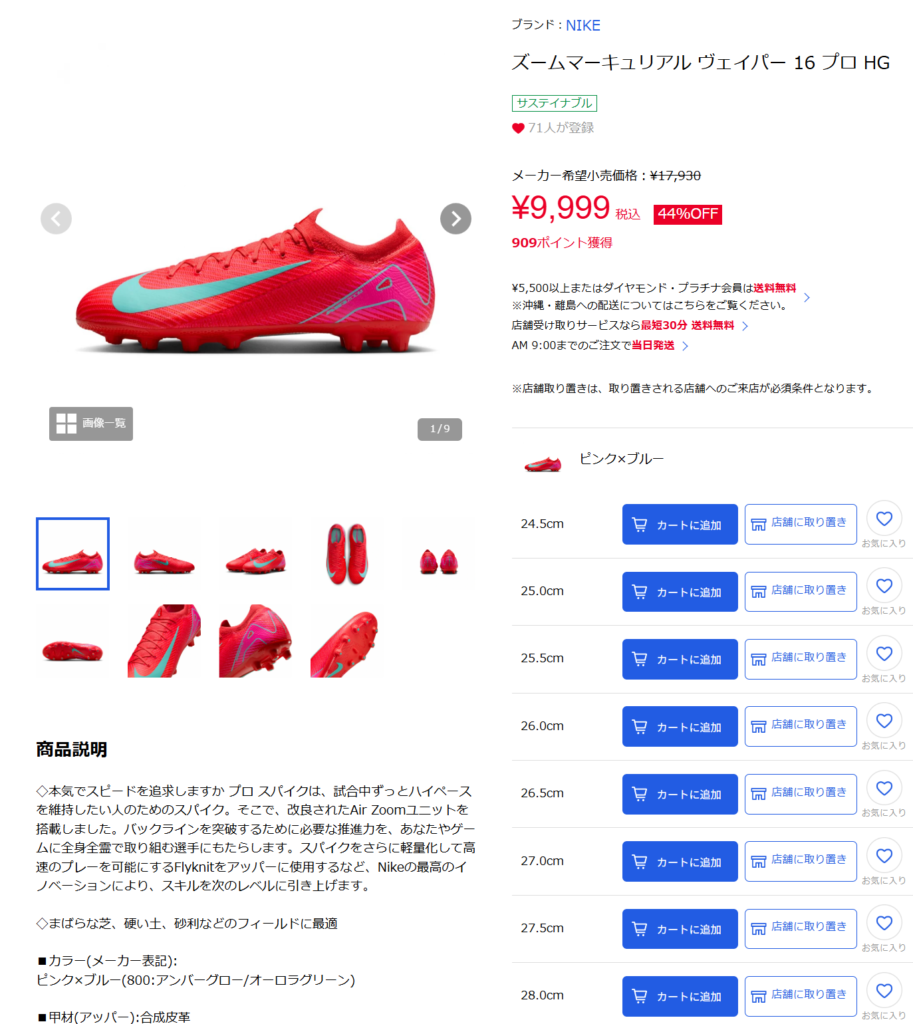913x1024 pixels.
Task: View the sole-view shoe thumbnail
Action: (72, 649)
